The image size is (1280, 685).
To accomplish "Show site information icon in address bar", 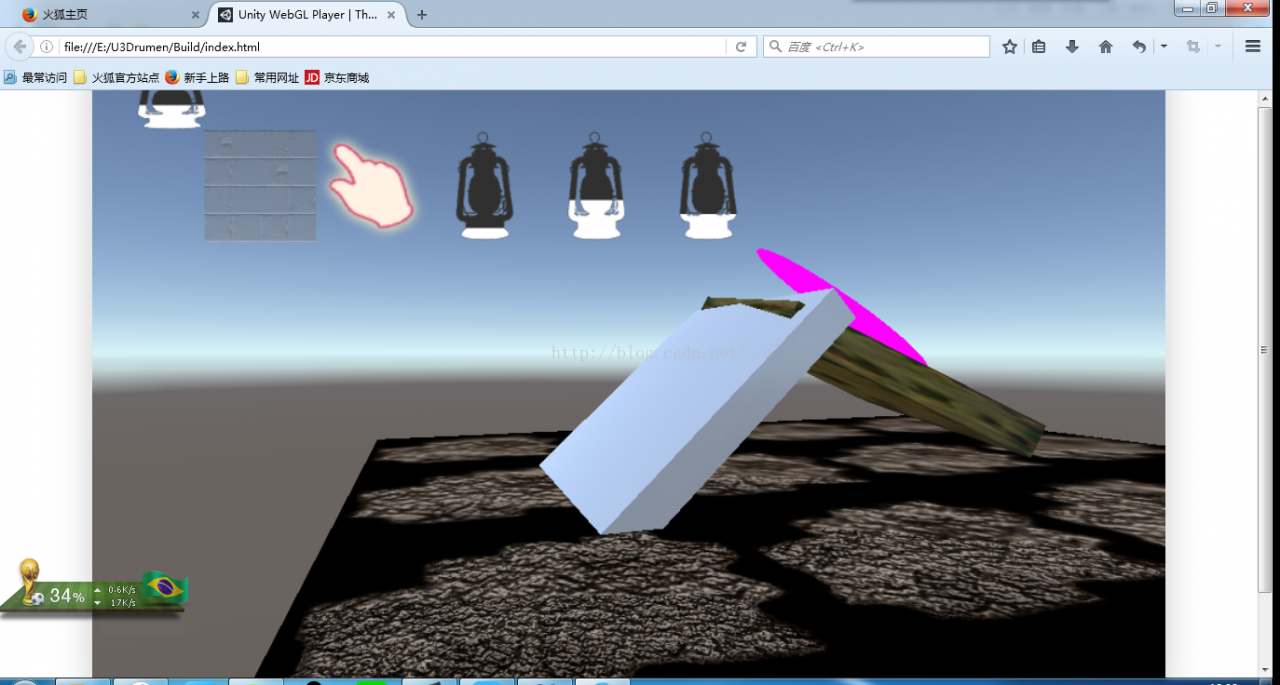I will pyautogui.click(x=46, y=47).
